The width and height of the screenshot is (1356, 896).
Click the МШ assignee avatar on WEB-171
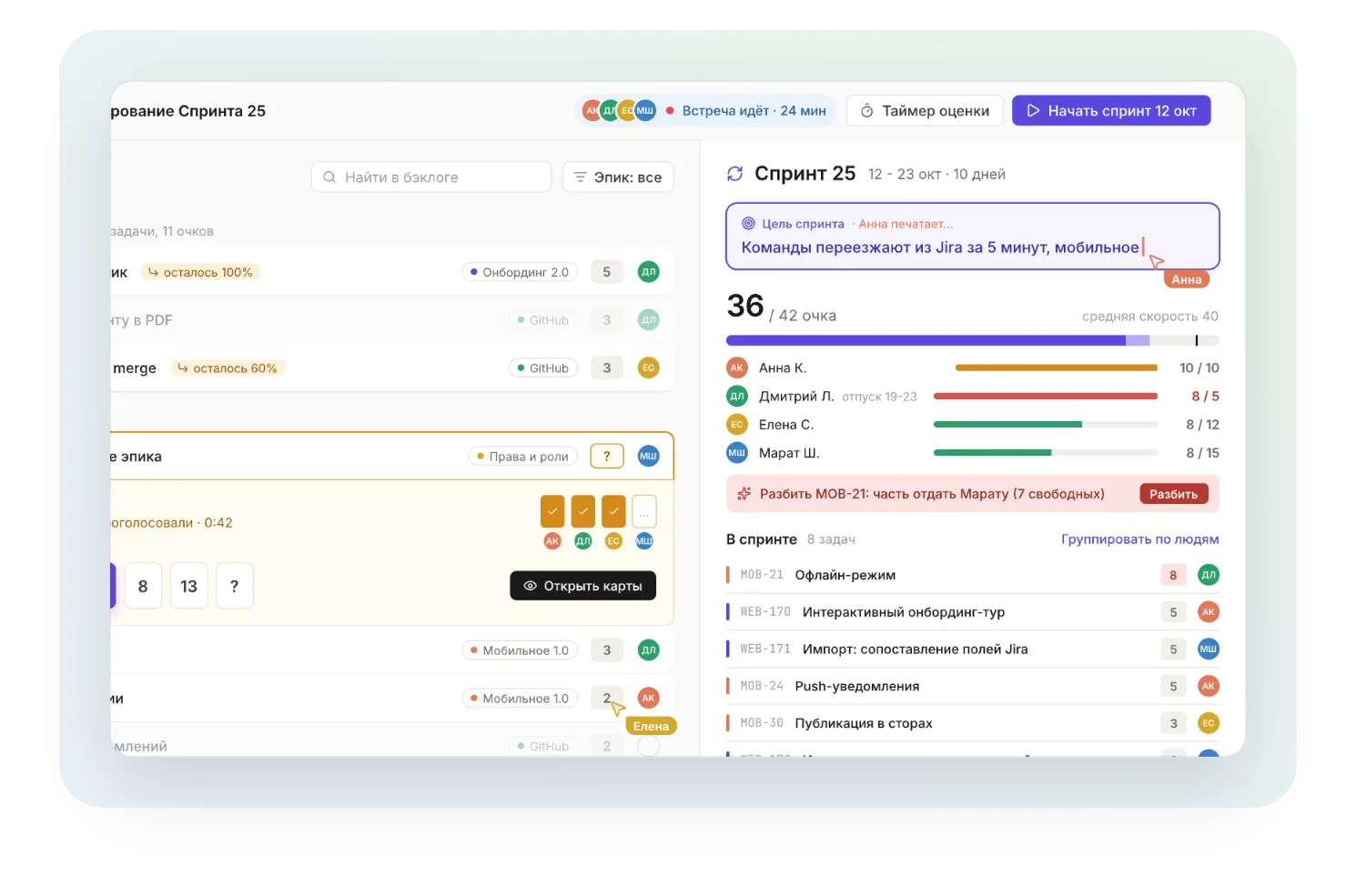tap(1208, 649)
